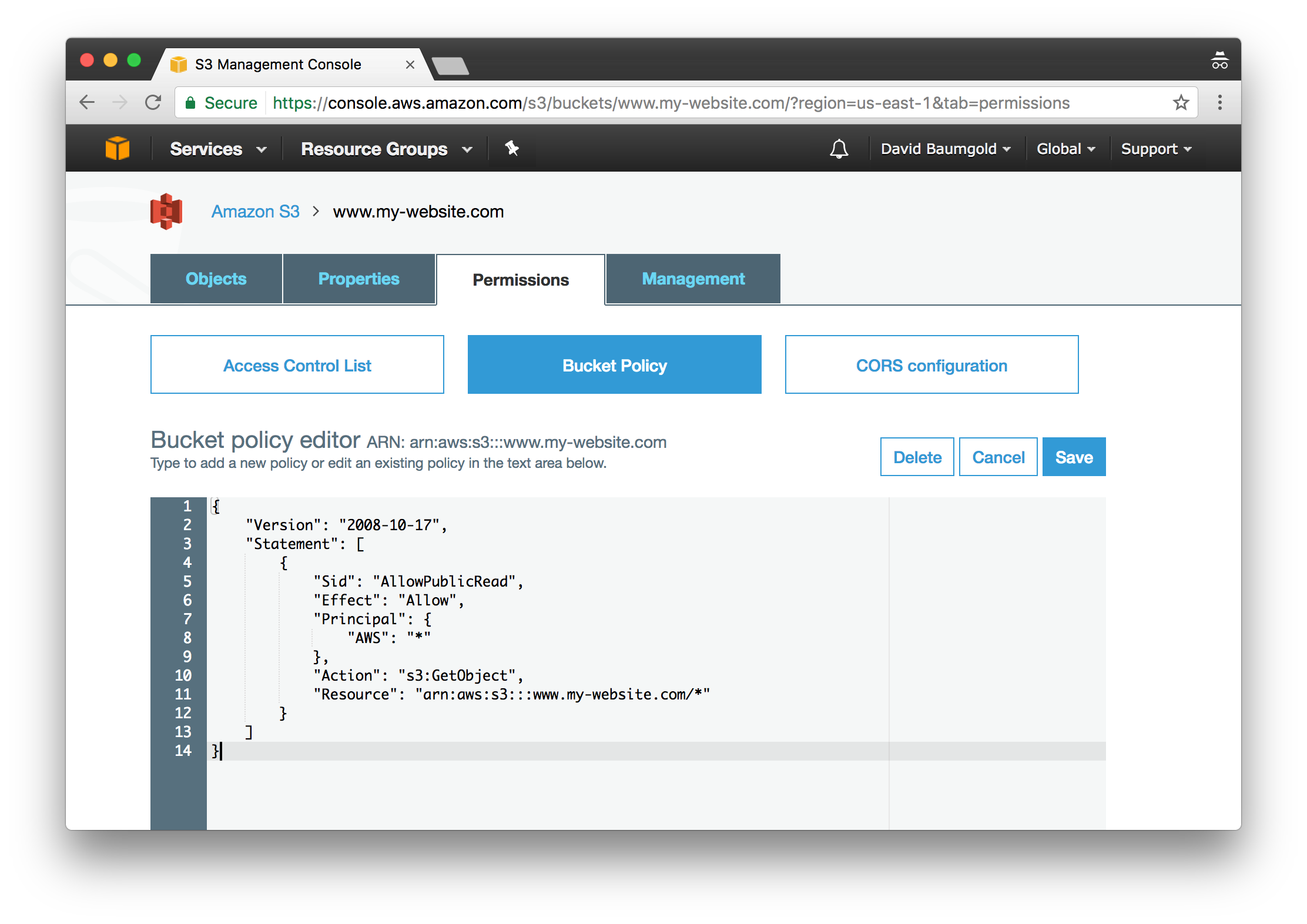The image size is (1307, 924).
Task: Open the Support dropdown menu
Action: tap(1156, 149)
